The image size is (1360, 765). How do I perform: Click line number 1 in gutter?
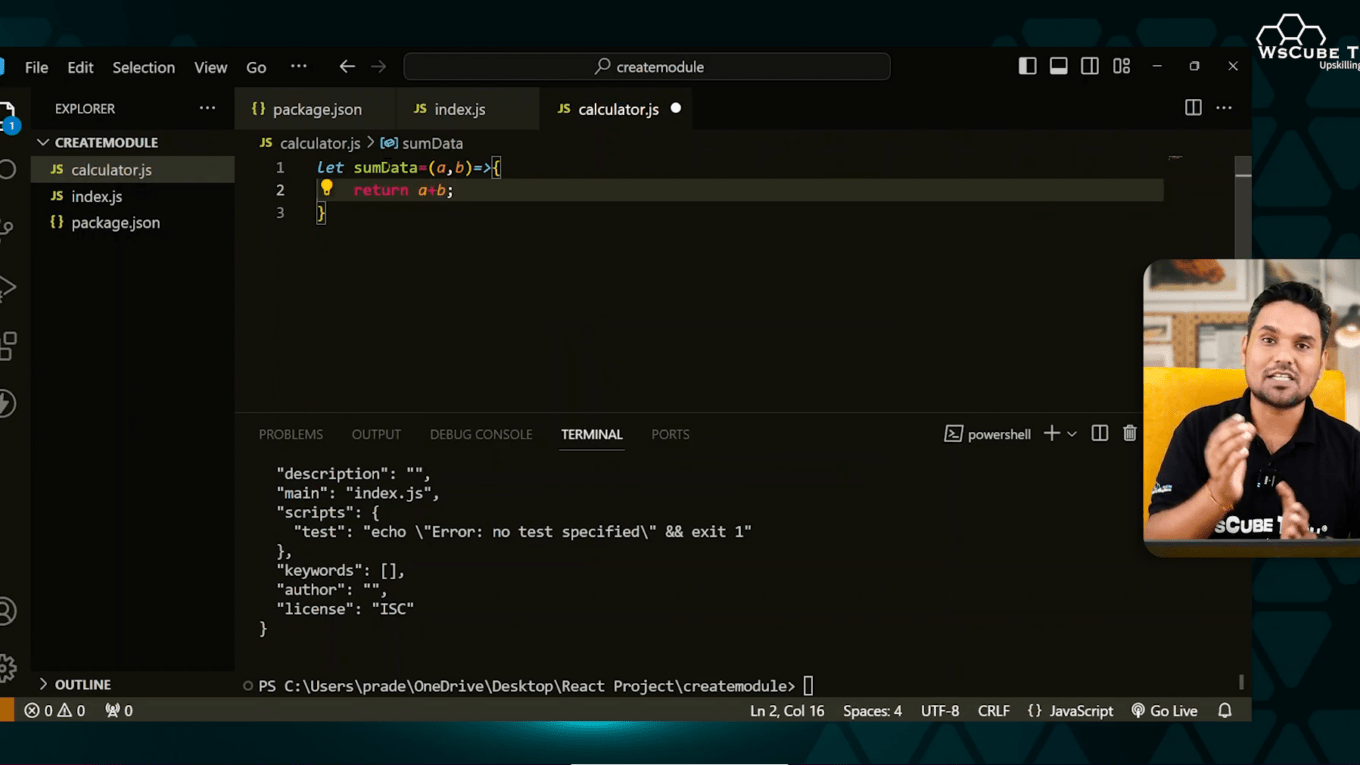(280, 168)
